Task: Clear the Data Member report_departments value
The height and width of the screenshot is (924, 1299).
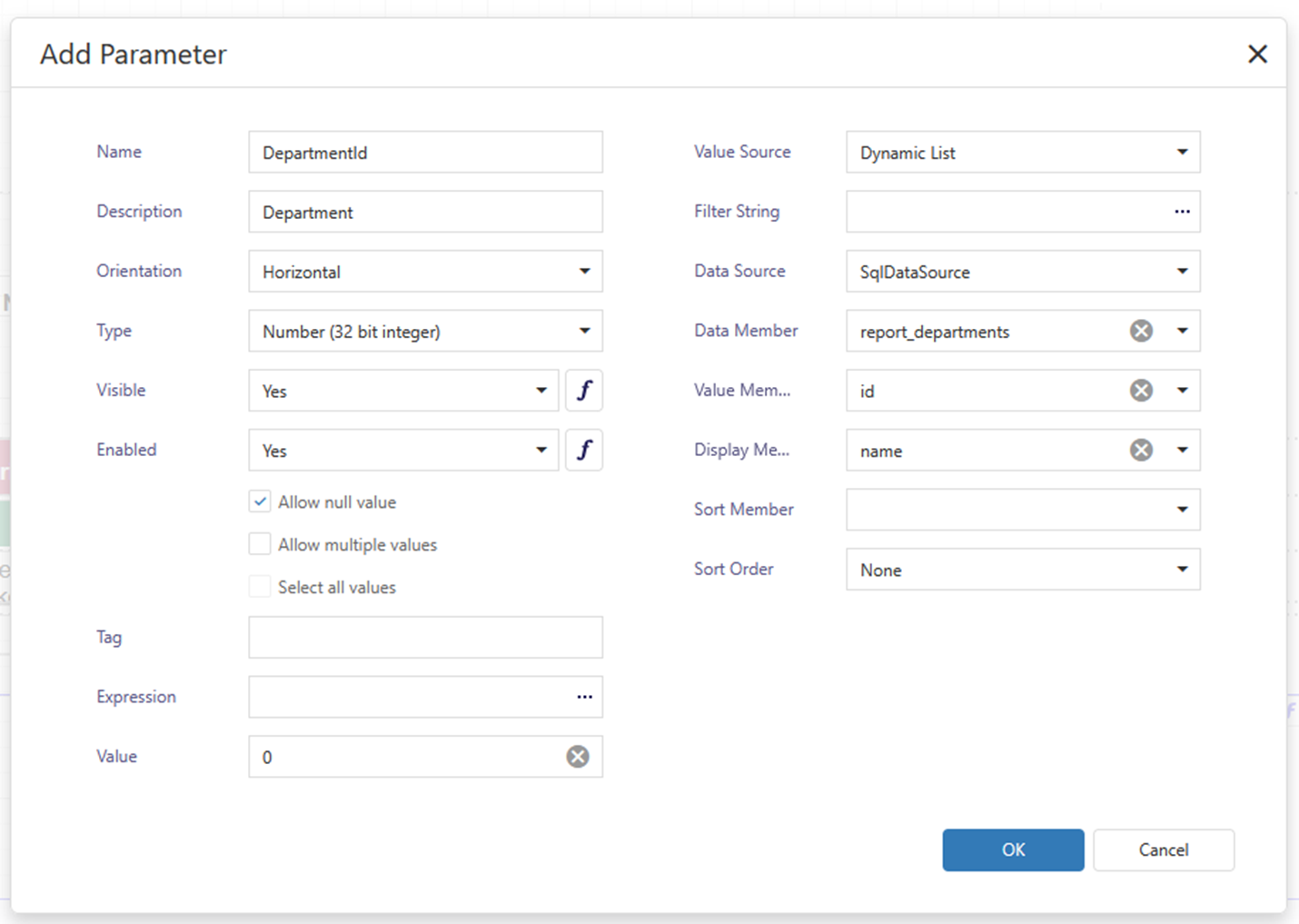Action: click(x=1141, y=332)
